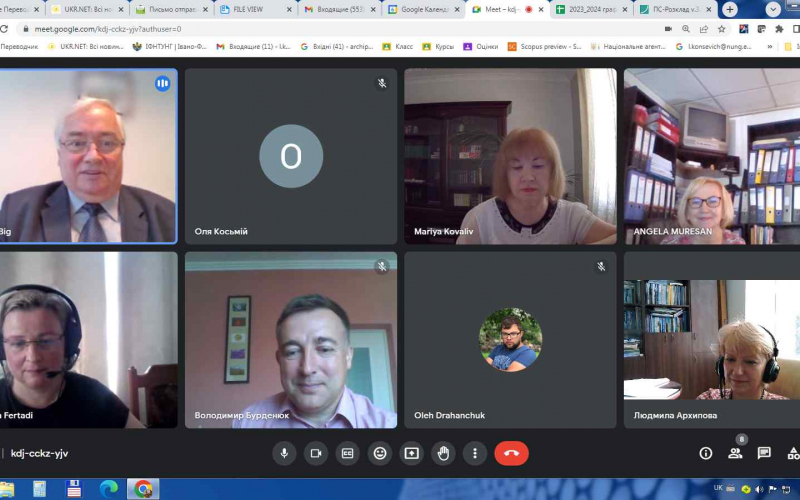
Task: Switch to FILE VIEW tab
Action: (x=257, y=9)
